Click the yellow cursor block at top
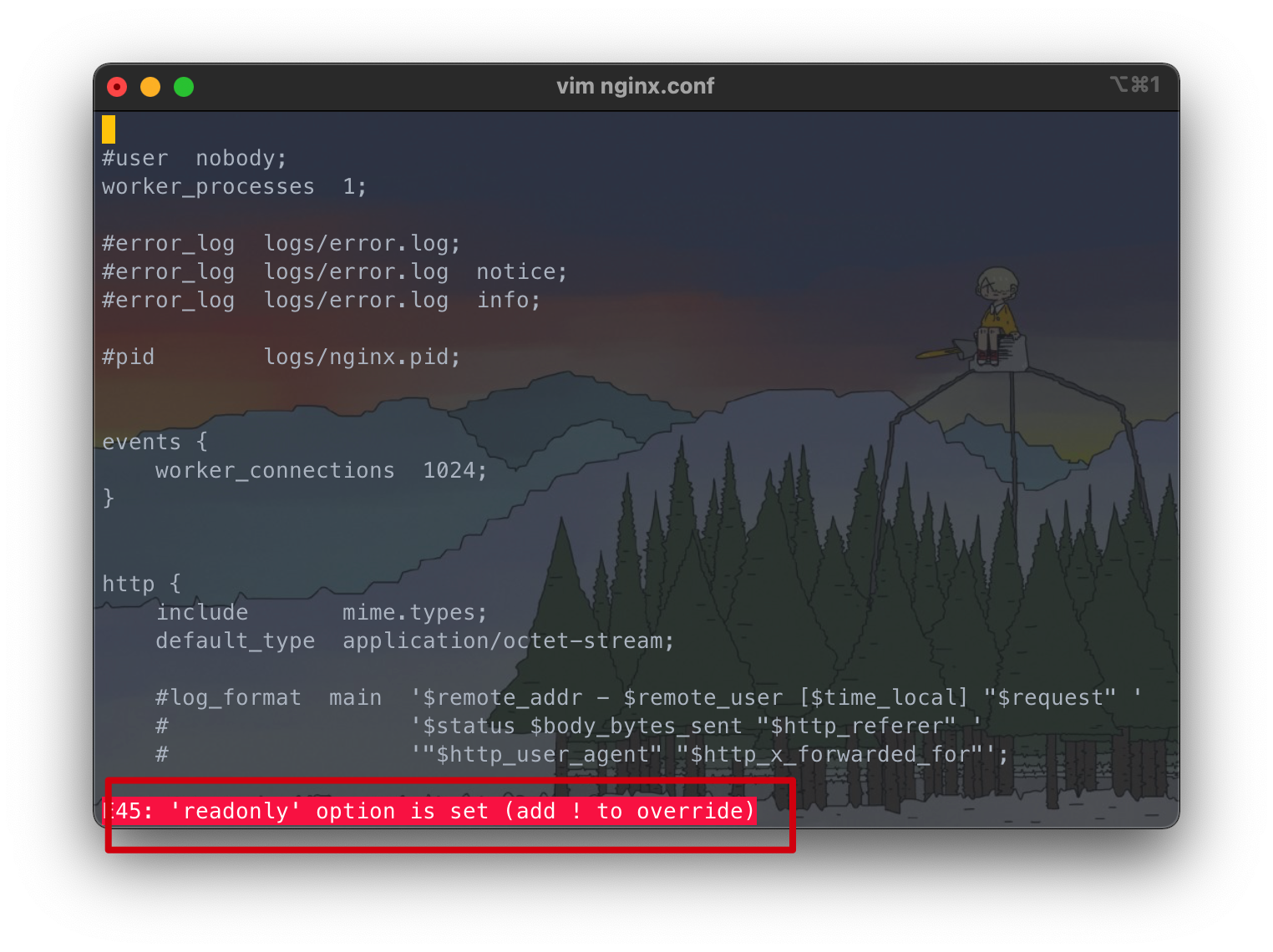 coord(109,129)
